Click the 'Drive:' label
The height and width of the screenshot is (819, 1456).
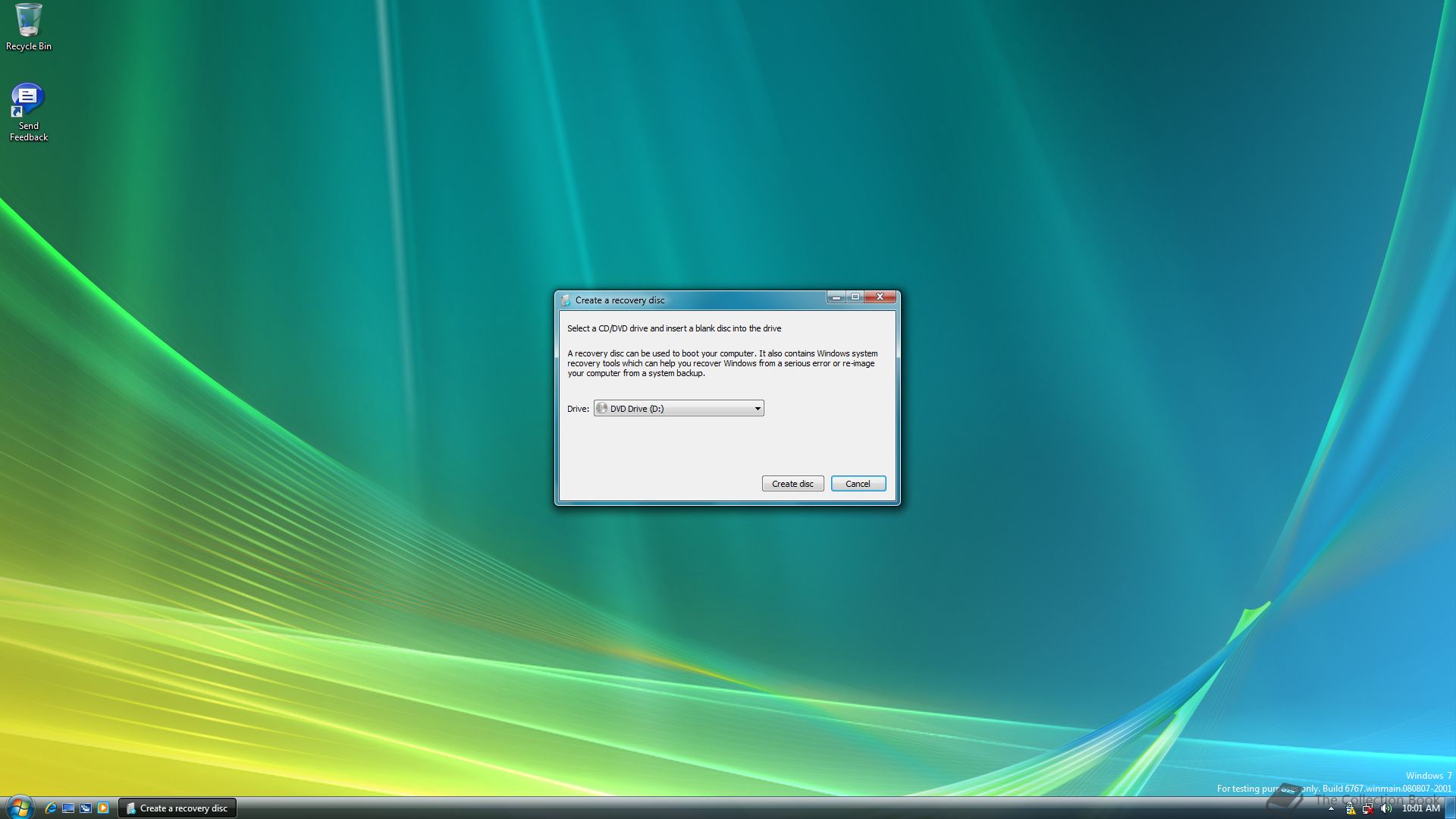click(x=578, y=409)
